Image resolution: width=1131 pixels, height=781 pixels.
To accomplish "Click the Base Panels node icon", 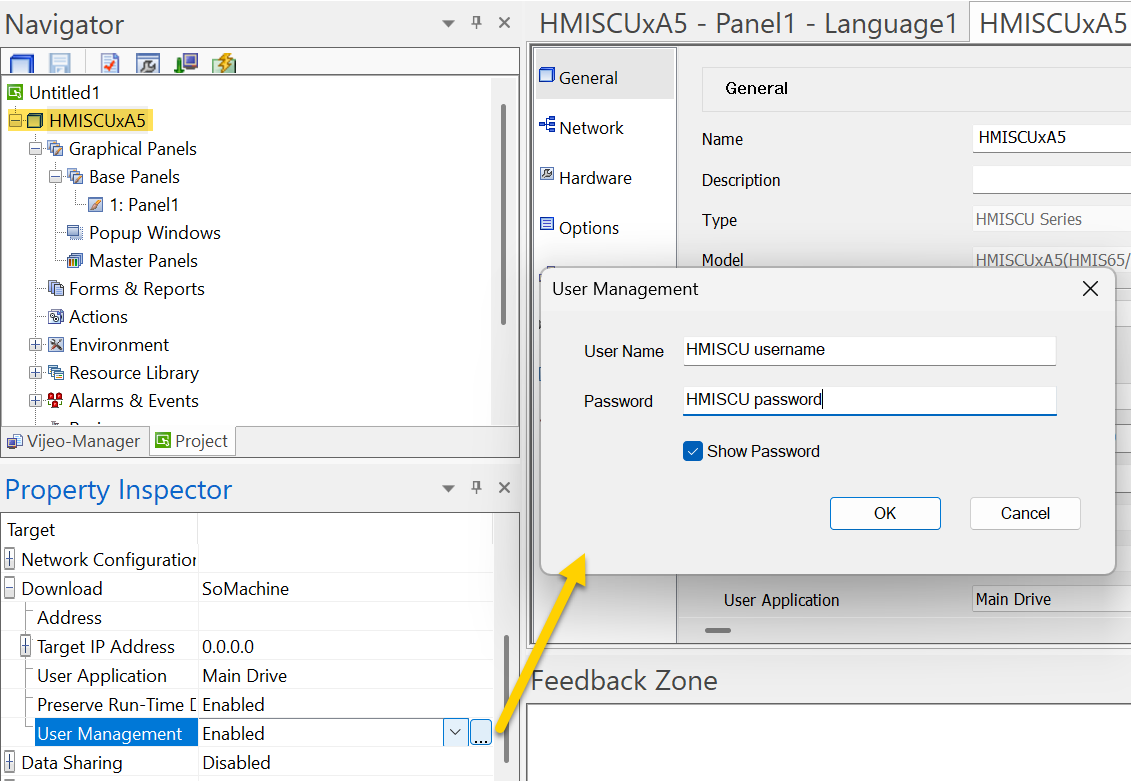I will [75, 177].
